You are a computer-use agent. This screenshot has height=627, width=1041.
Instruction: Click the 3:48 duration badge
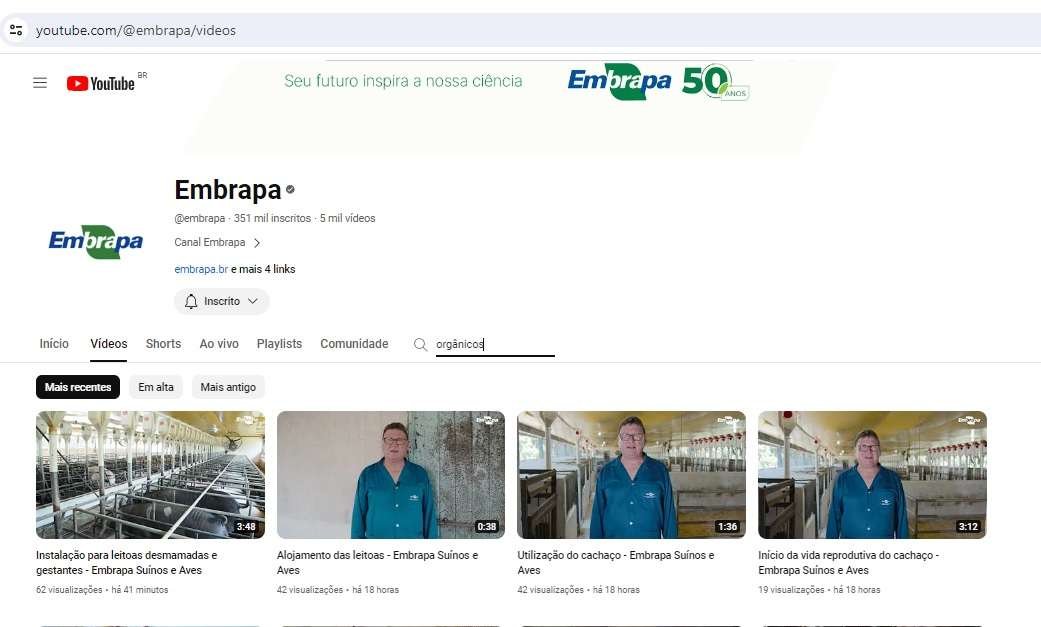coord(246,527)
